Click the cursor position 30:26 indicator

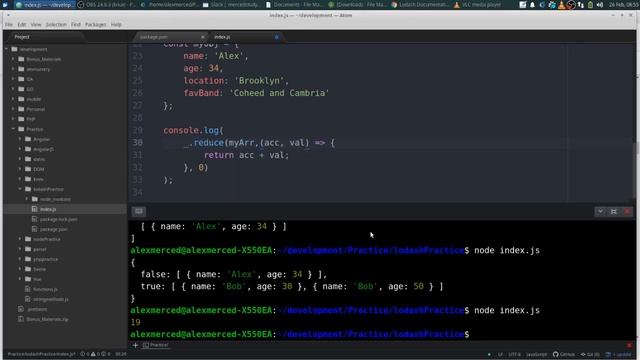pos(120,354)
